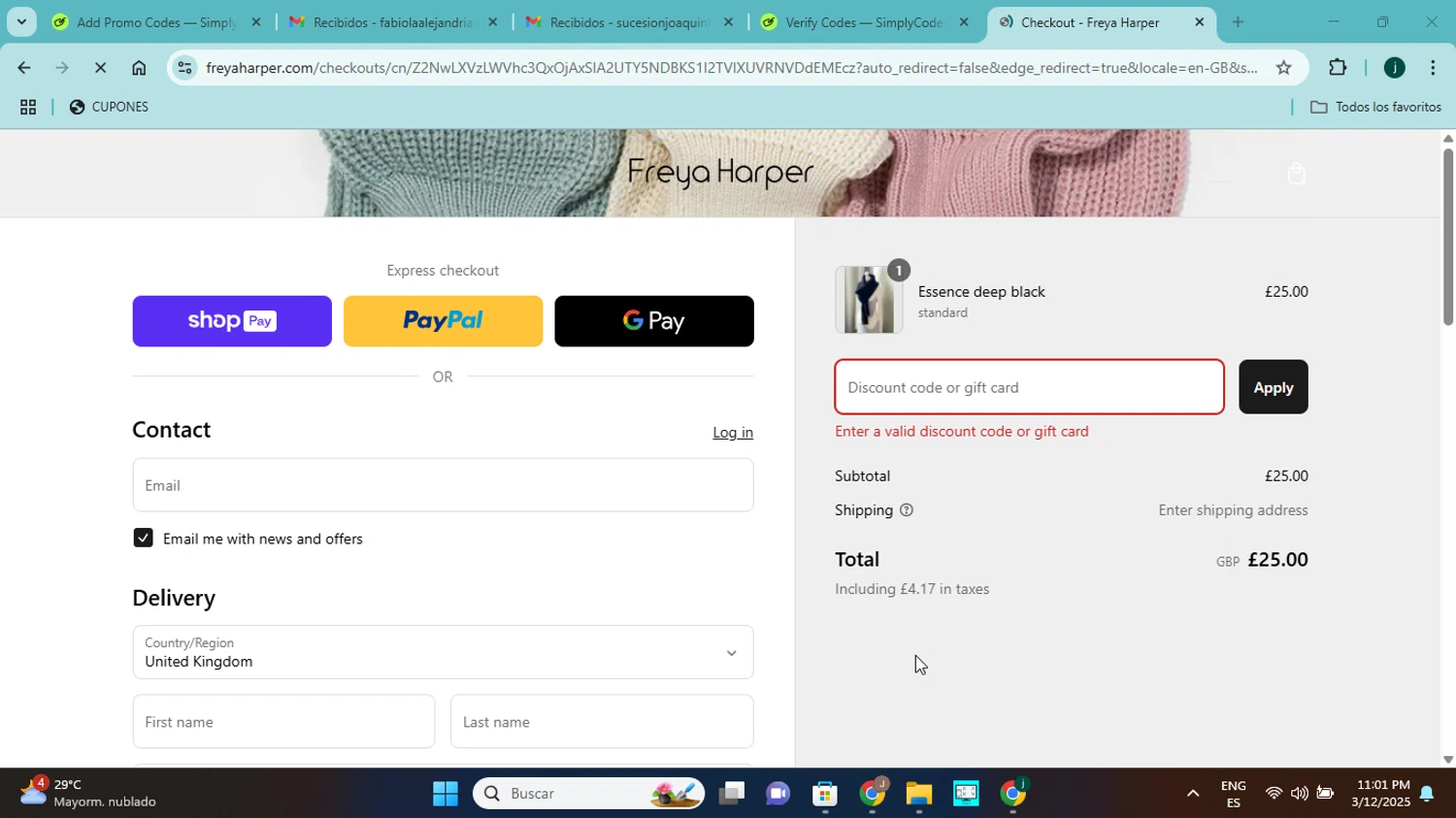
Task: Click the browser address bar URL
Action: click(x=731, y=68)
